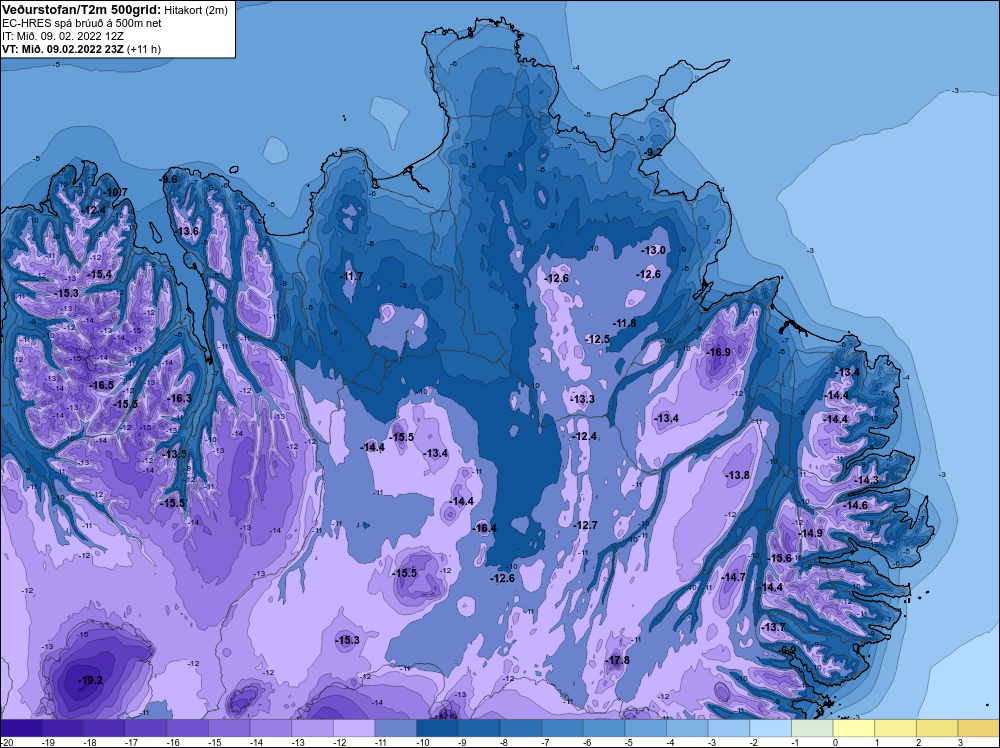Click the EC-HRES spá brúuð á 500m net line

coord(81,23)
